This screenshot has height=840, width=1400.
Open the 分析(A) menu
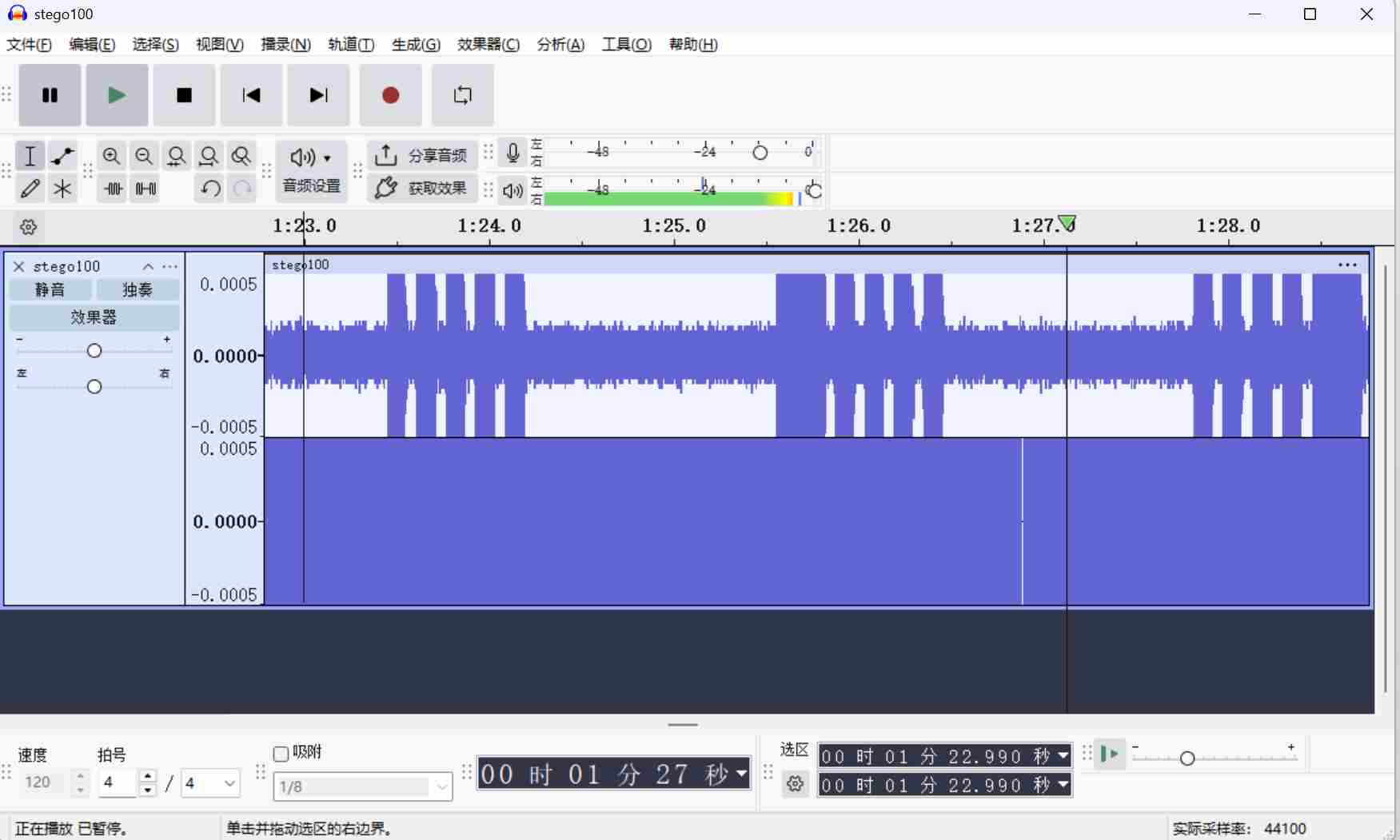[x=560, y=45]
